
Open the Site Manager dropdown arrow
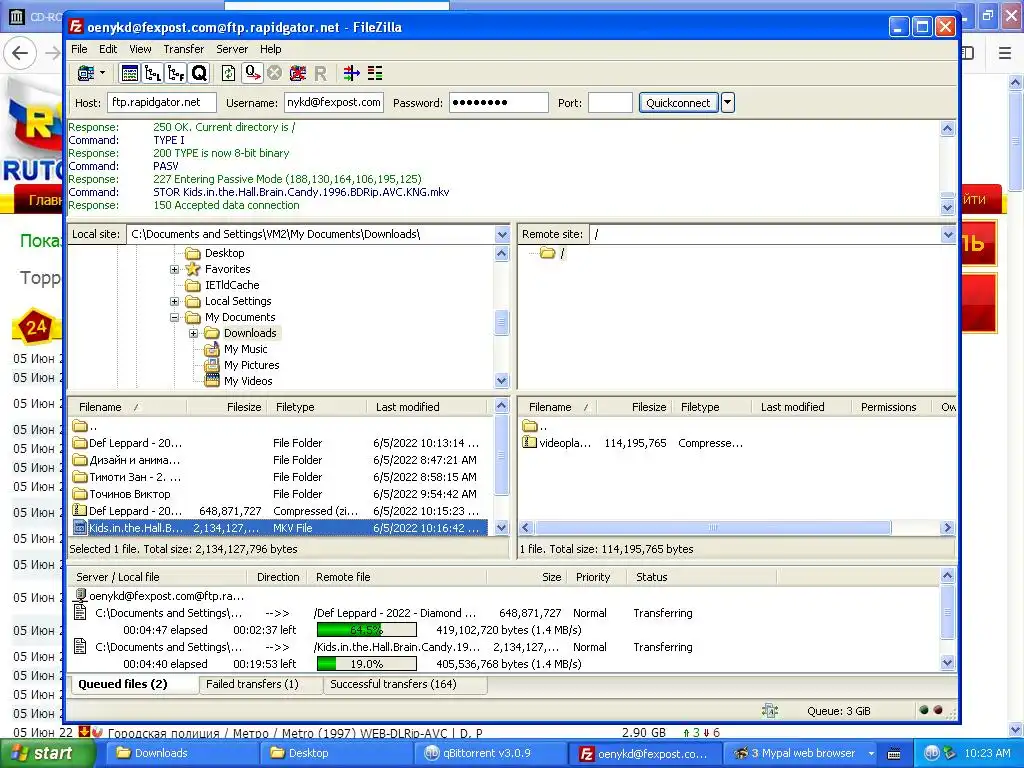click(x=103, y=73)
